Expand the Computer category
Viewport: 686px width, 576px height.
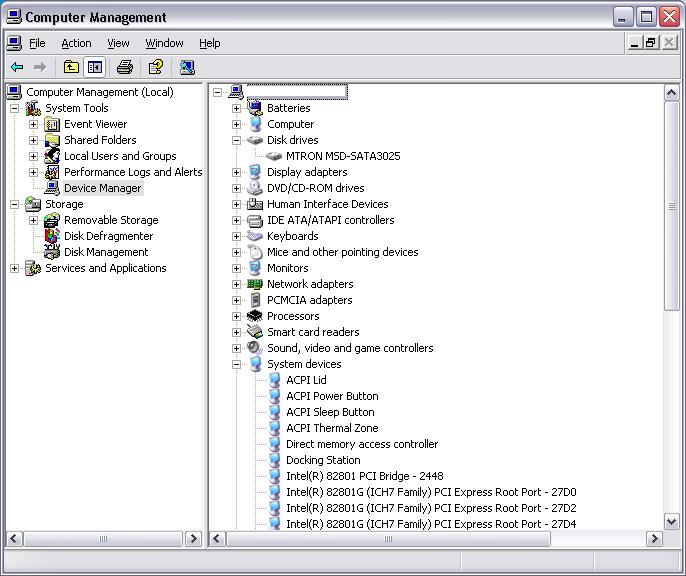tap(236, 125)
